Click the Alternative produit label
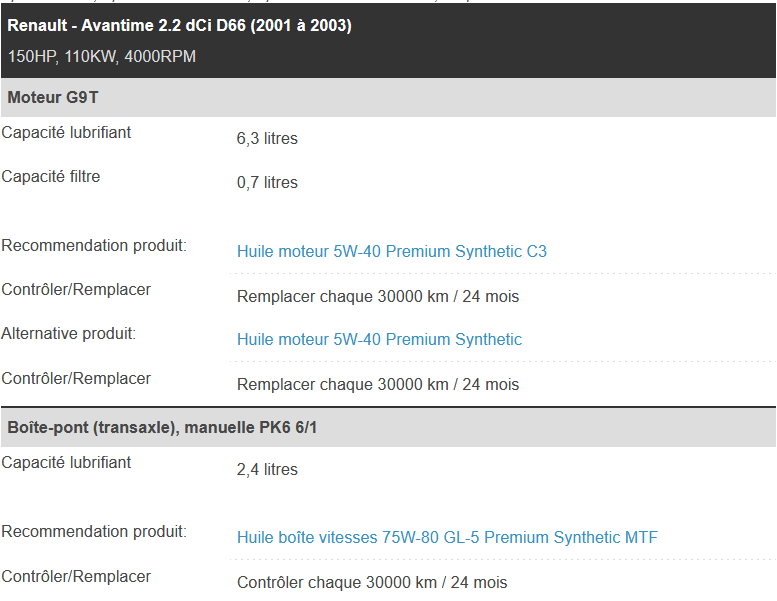This screenshot has width=777, height=601. pyautogui.click(x=69, y=334)
